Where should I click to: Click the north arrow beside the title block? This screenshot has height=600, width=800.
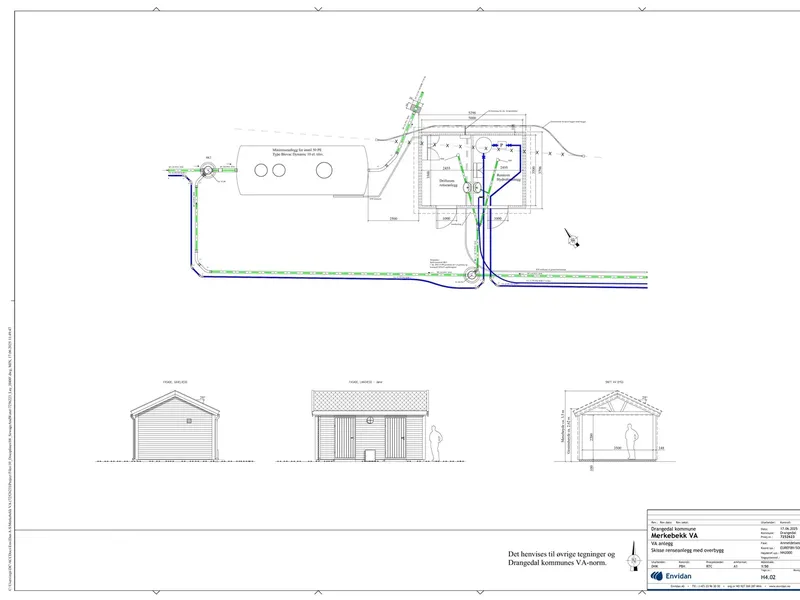point(634,557)
